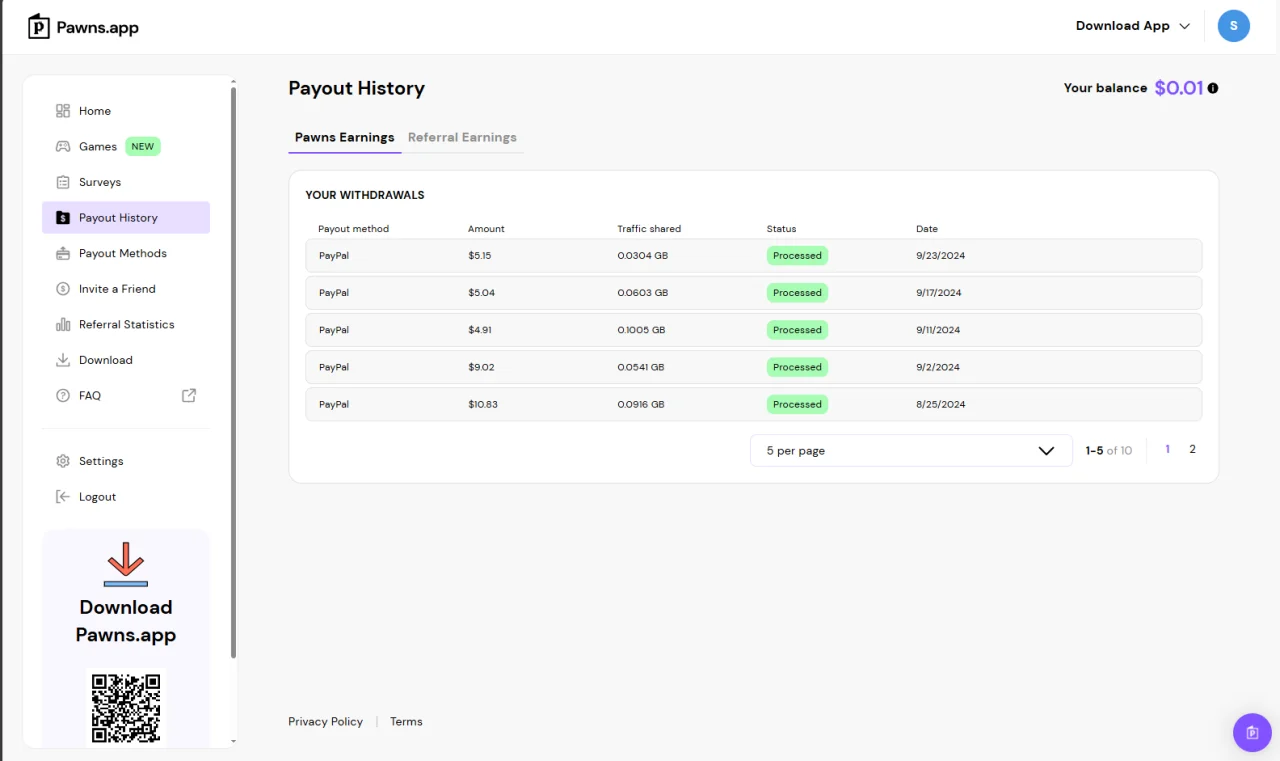Click the Payout History dollar icon
This screenshot has width=1280, height=761.
tap(63, 218)
